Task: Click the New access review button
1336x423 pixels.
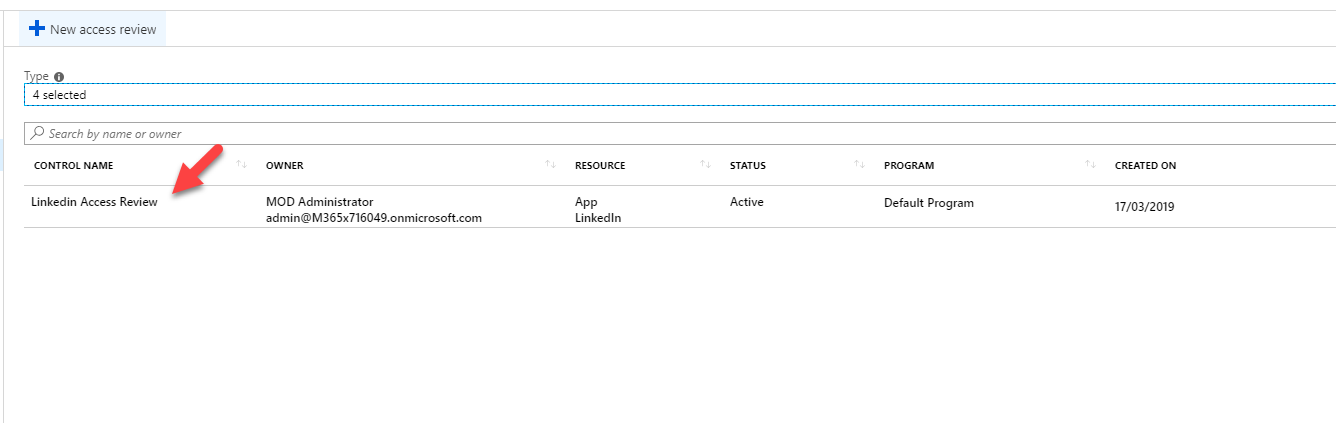Action: 93,29
